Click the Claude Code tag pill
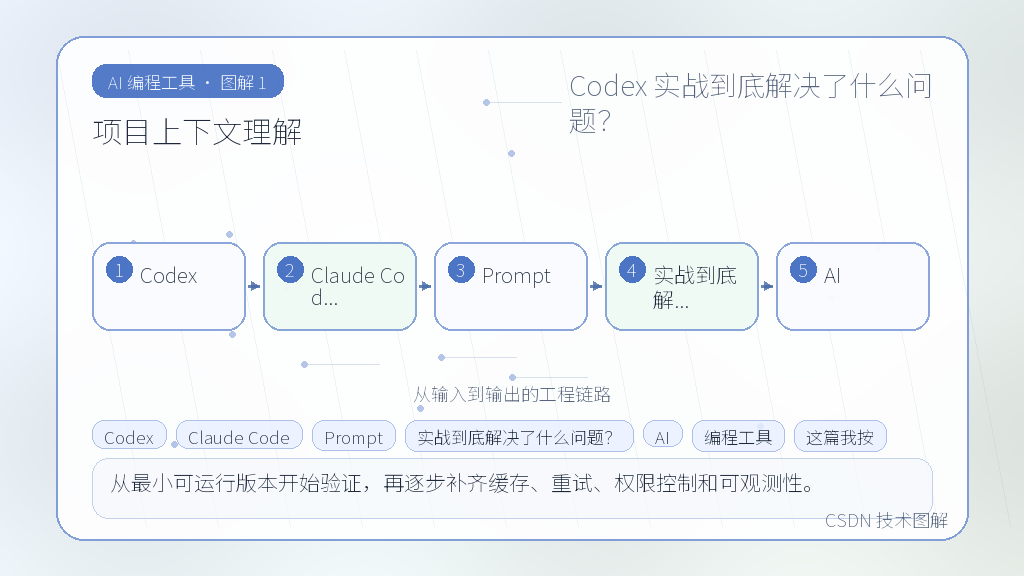The image size is (1024, 576). tap(239, 436)
